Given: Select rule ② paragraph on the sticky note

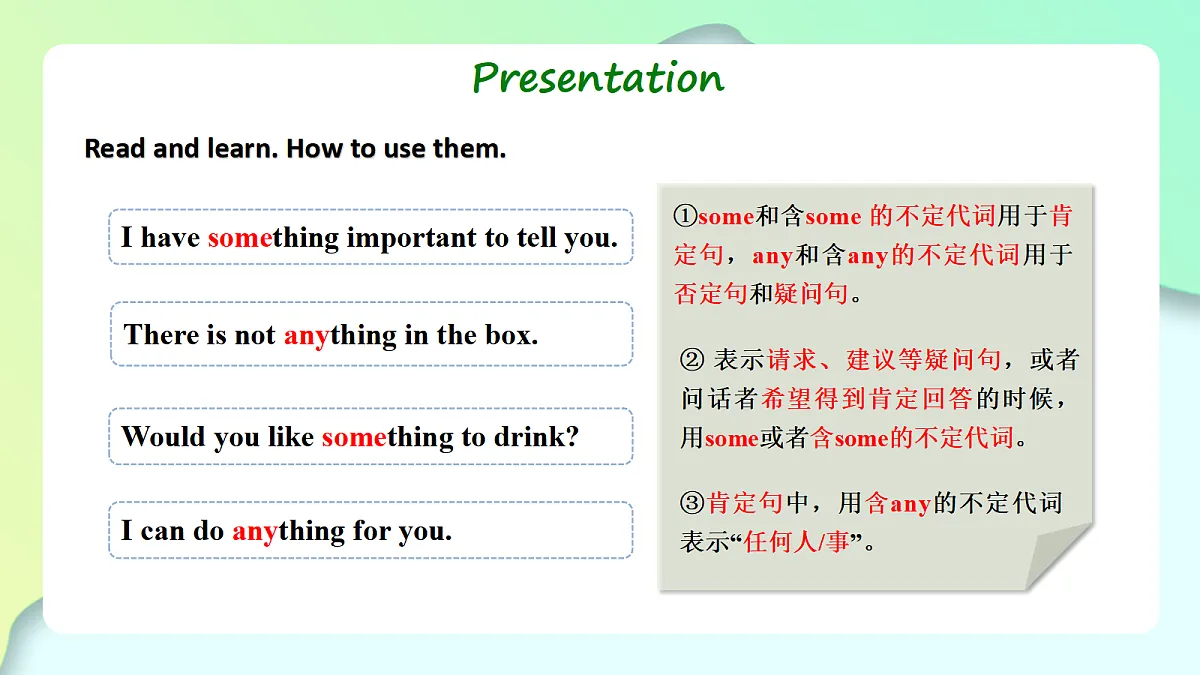Looking at the screenshot, I should [x=880, y=399].
